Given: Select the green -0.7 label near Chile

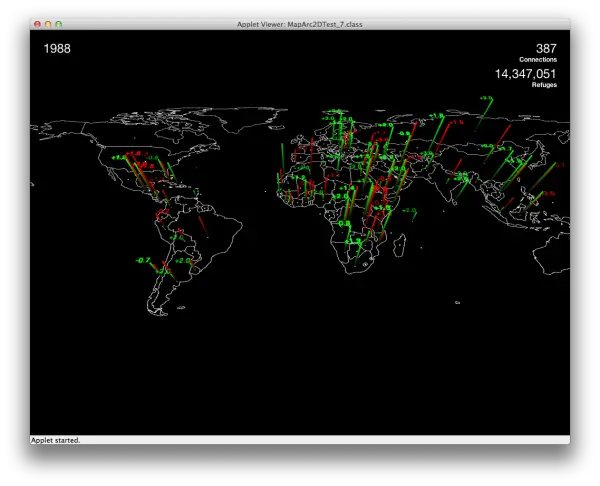Looking at the screenshot, I should [143, 260].
